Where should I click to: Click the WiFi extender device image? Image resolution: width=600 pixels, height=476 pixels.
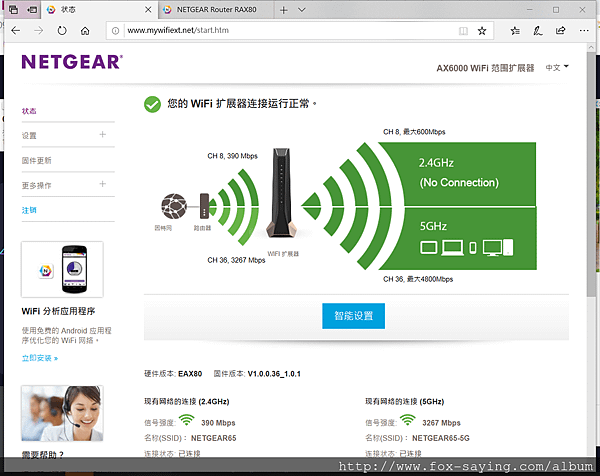click(x=282, y=194)
